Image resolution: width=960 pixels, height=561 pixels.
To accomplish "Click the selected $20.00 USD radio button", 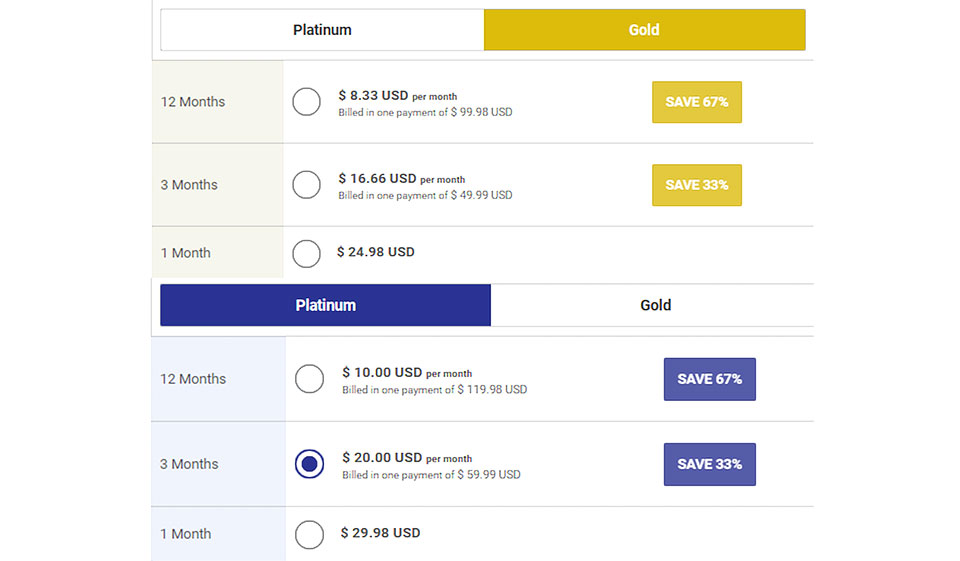I will 310,464.
